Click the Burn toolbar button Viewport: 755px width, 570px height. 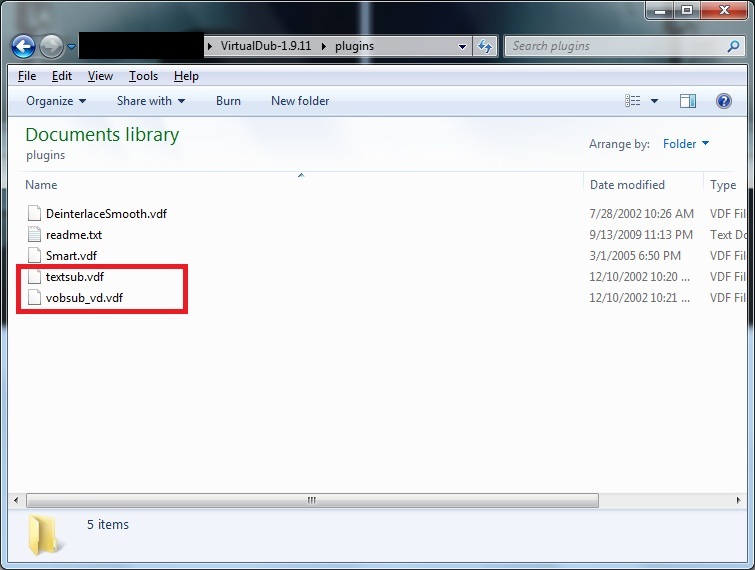pyautogui.click(x=228, y=101)
